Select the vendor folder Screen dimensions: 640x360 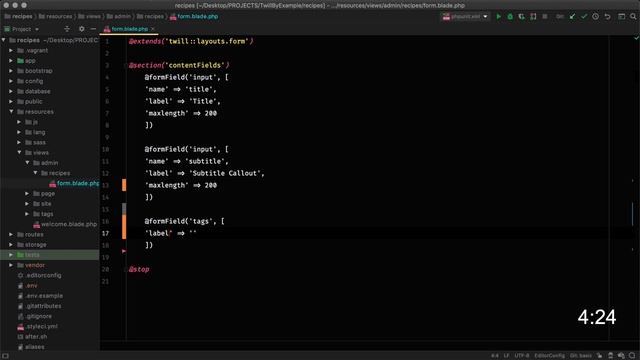pos(31,265)
